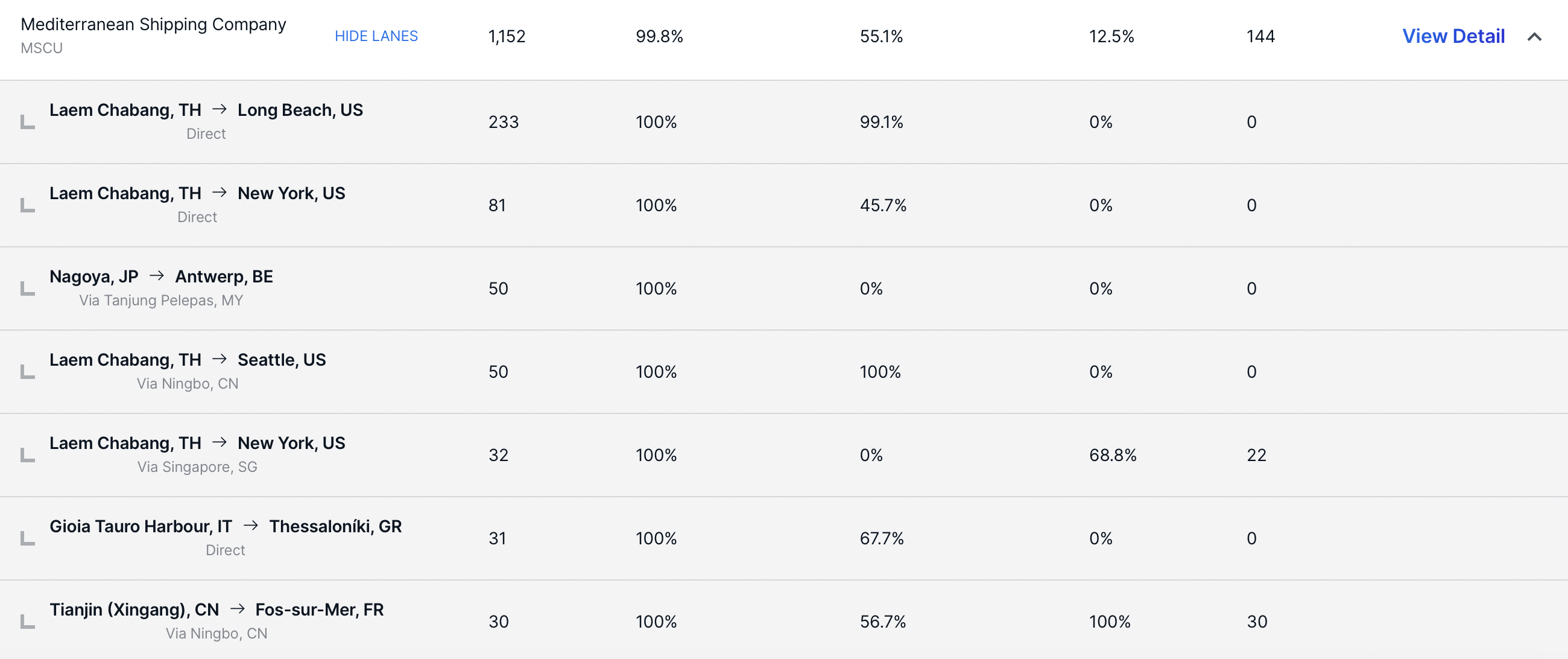Click the 68.8% value in Via Singapore row
This screenshot has height=659, width=1568.
click(1113, 455)
